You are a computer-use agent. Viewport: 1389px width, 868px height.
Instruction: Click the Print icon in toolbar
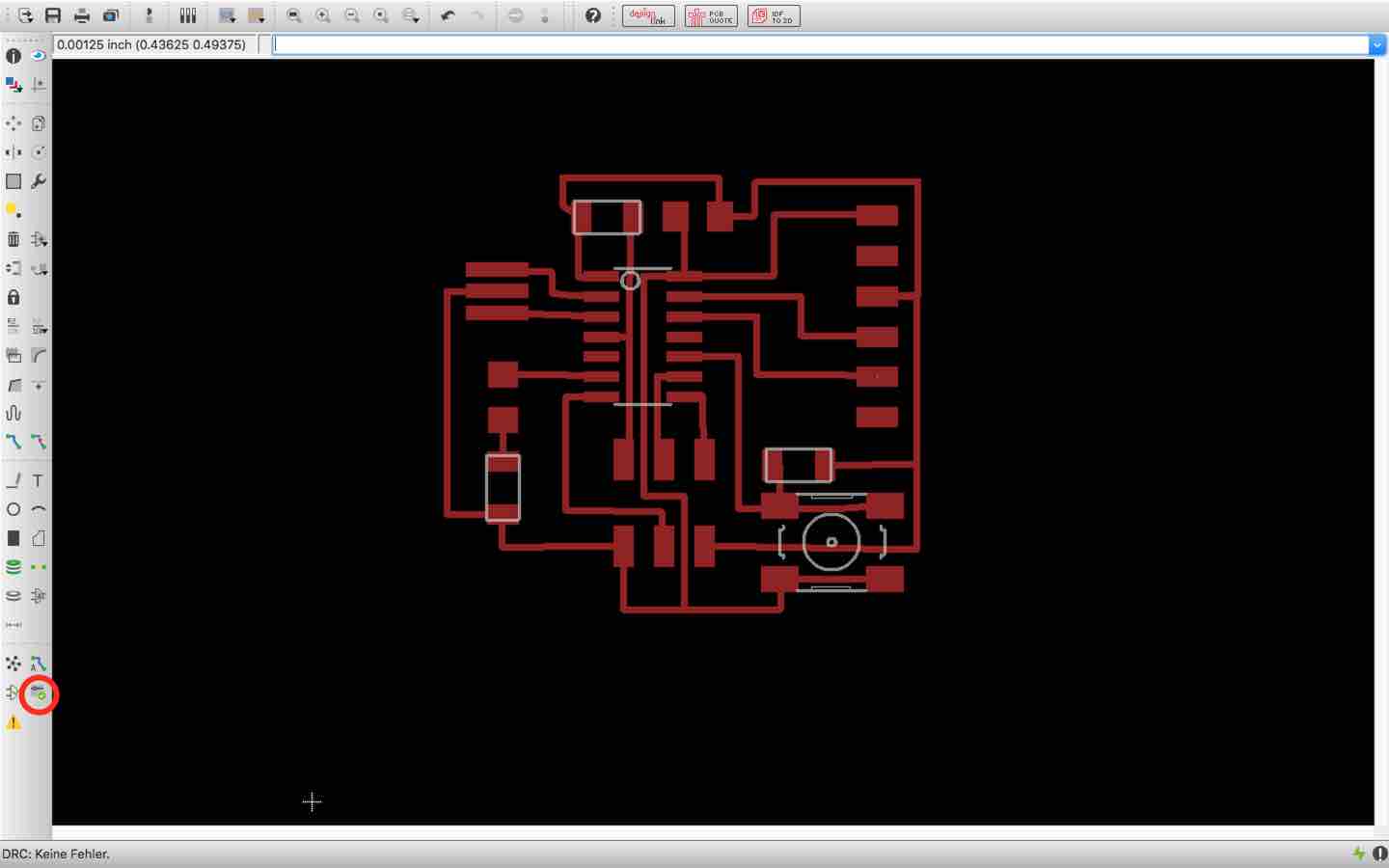point(82,15)
